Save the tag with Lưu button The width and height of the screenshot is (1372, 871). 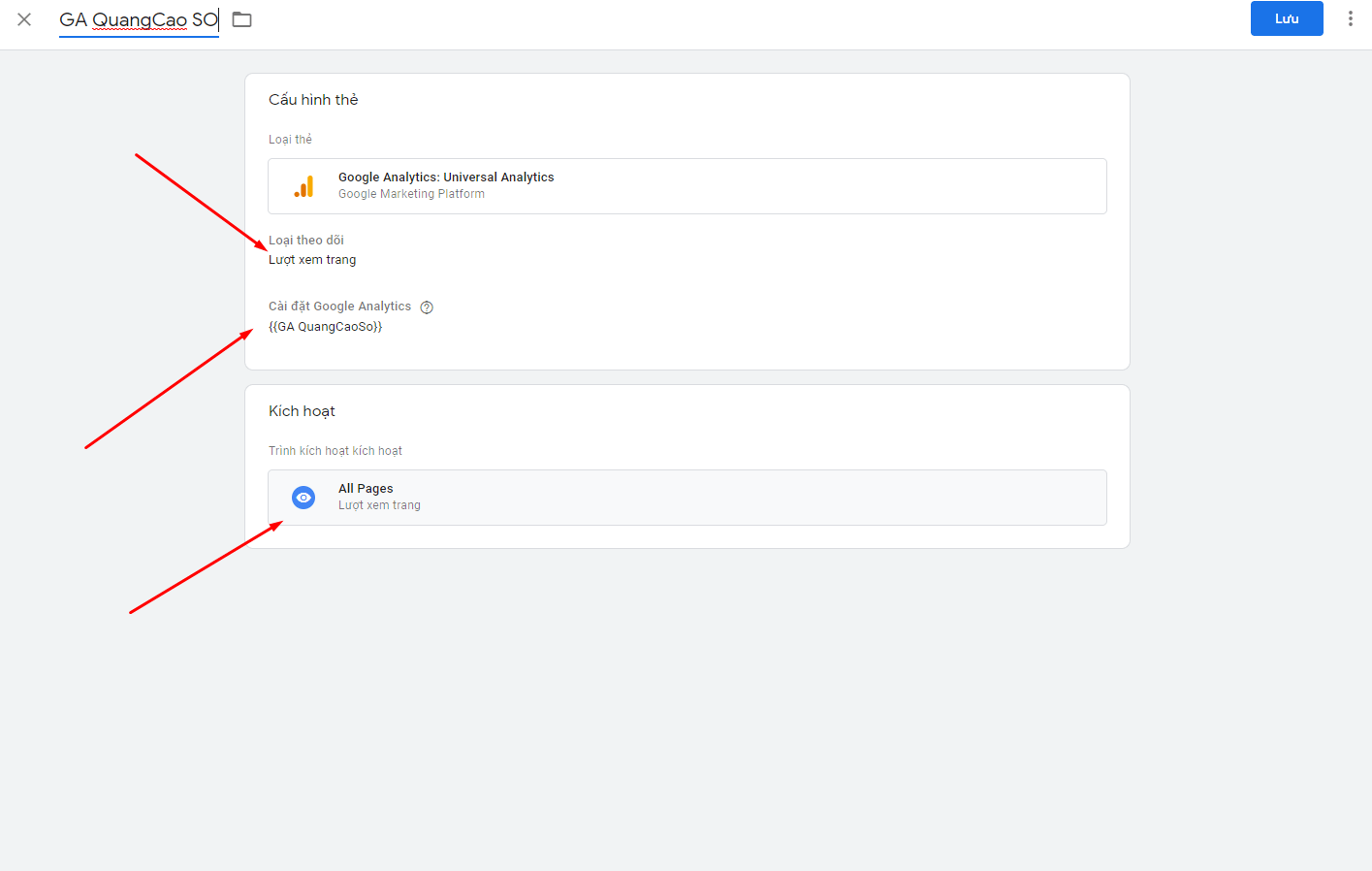pyautogui.click(x=1287, y=18)
